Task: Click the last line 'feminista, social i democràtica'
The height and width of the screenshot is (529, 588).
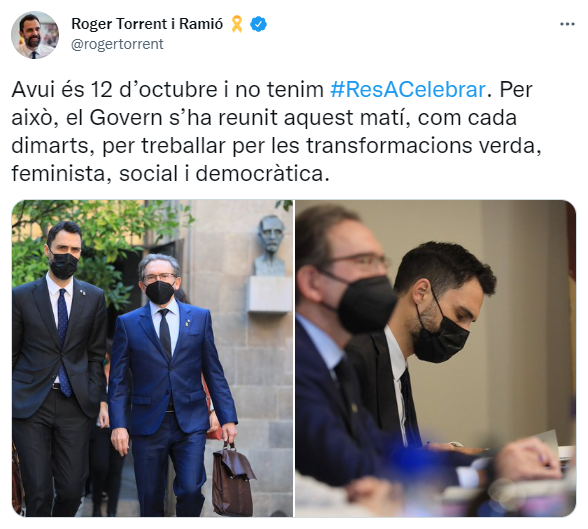Action: (x=170, y=174)
